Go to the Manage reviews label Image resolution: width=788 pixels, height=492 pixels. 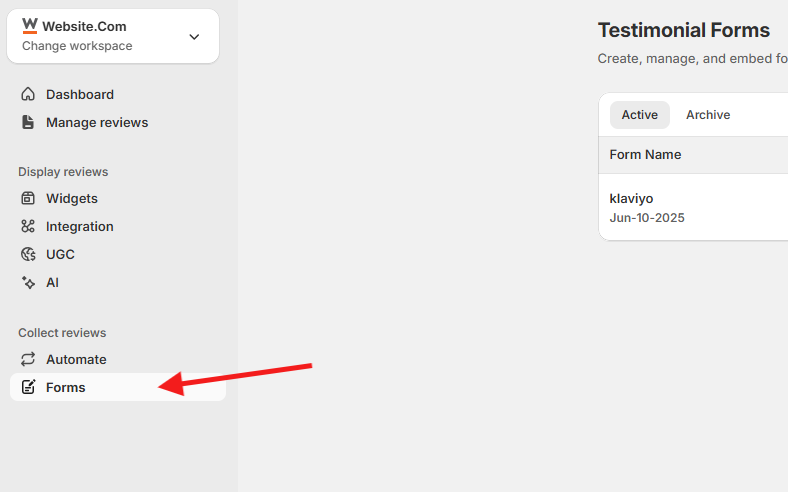click(97, 123)
